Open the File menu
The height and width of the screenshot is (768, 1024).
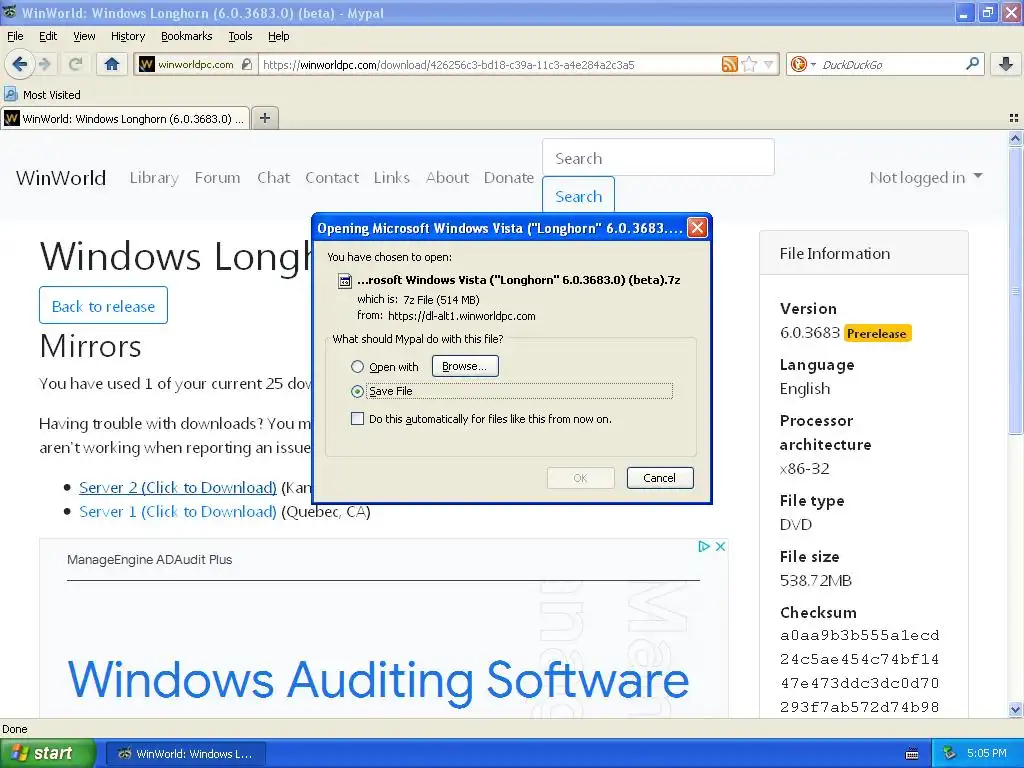[15, 36]
